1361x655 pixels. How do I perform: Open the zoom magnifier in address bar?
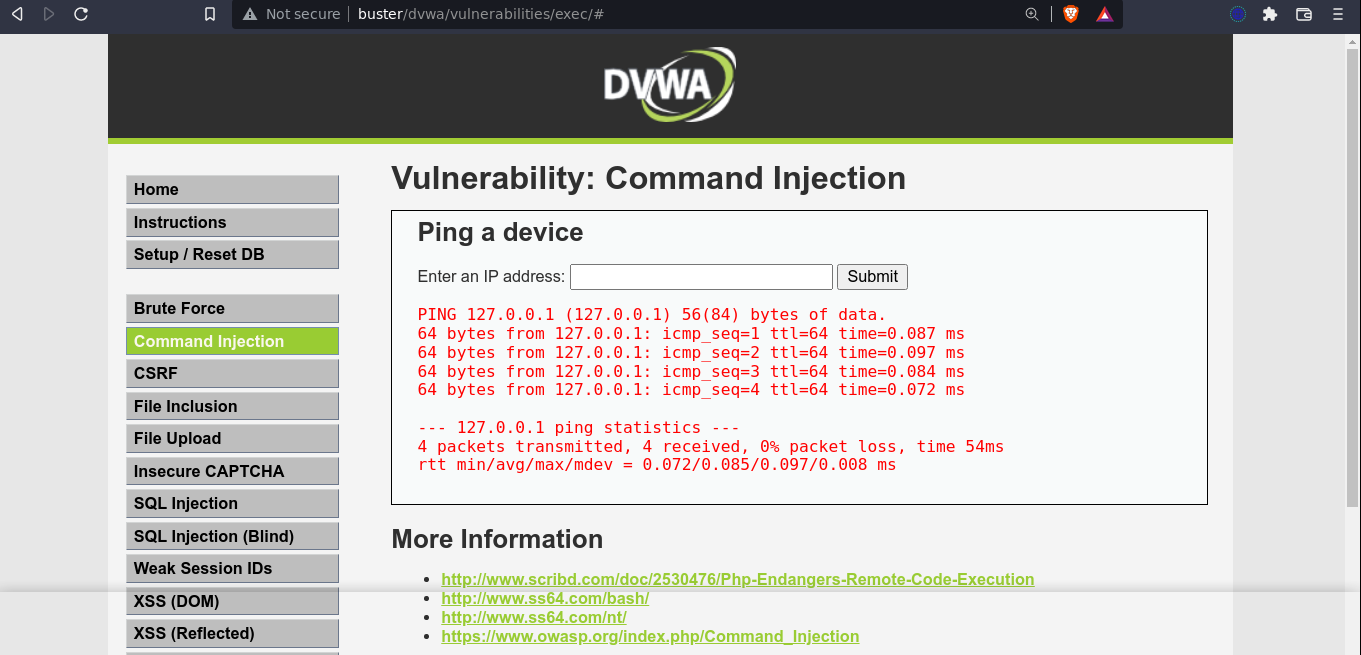pos(1032,14)
